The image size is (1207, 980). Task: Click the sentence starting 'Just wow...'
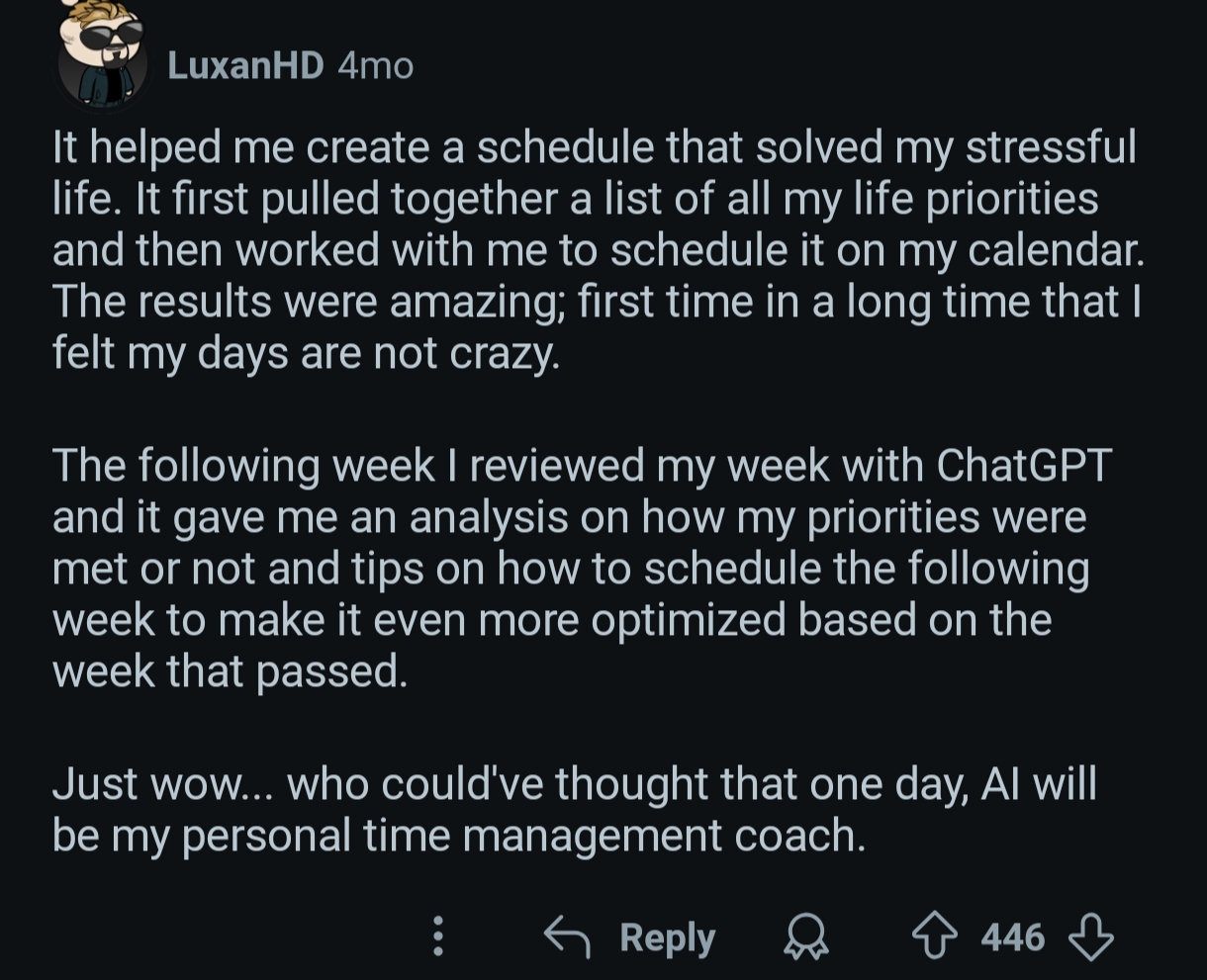[574, 810]
